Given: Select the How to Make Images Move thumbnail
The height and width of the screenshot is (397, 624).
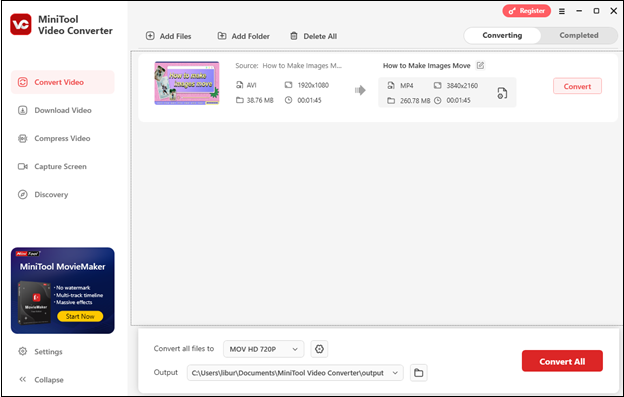Looking at the screenshot, I should 187,83.
